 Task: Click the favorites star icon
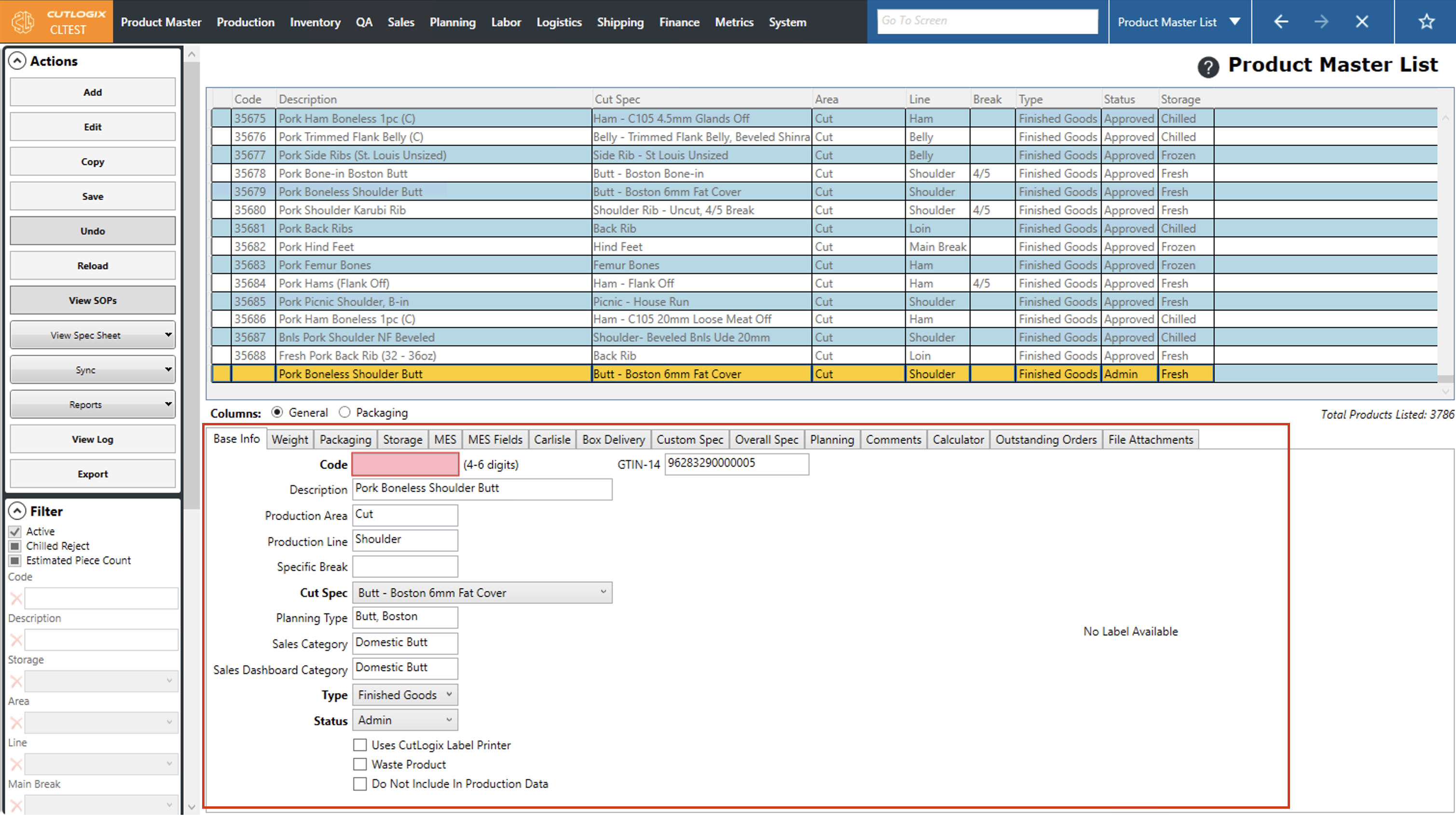[1426, 22]
